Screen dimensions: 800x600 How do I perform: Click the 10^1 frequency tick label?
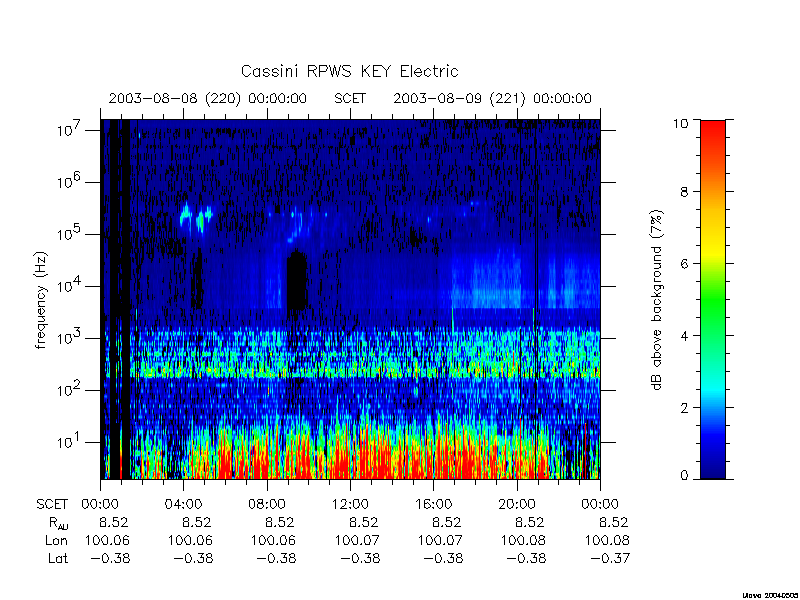[70, 442]
